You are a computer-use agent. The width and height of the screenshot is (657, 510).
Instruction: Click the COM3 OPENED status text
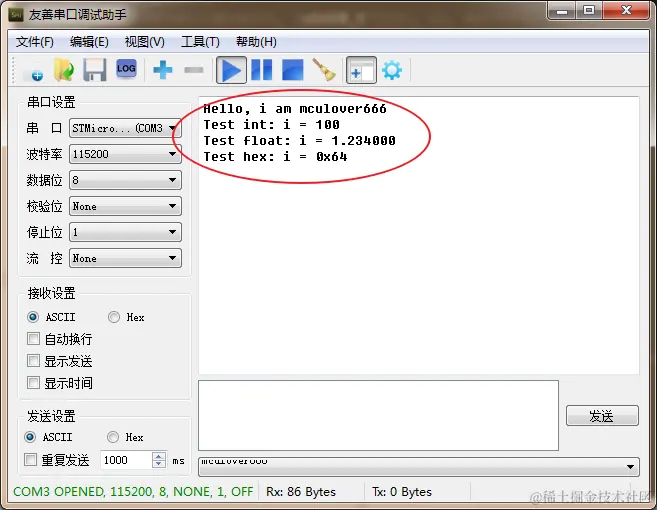[133, 492]
